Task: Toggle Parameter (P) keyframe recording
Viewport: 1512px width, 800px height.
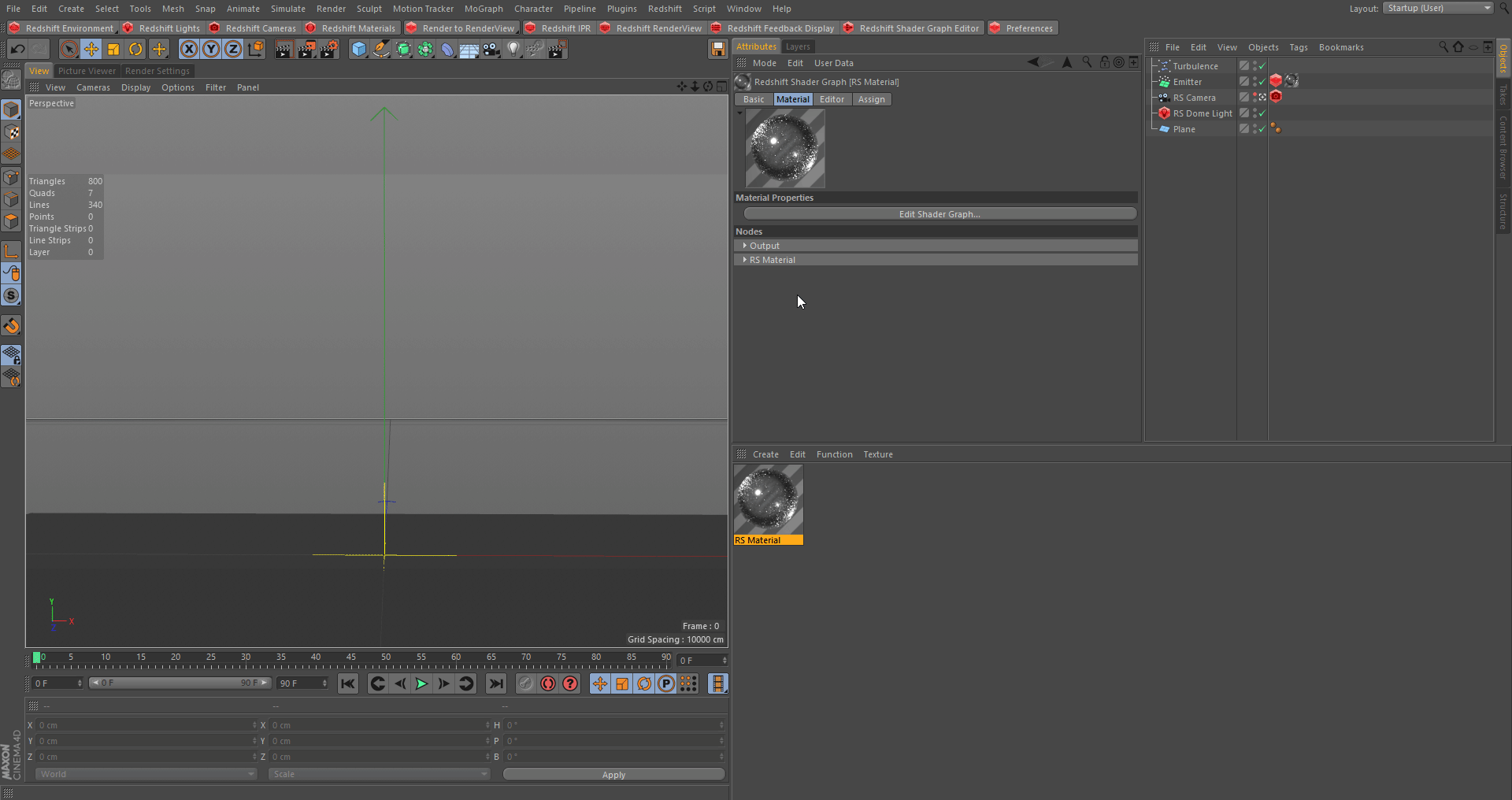Action: (666, 683)
